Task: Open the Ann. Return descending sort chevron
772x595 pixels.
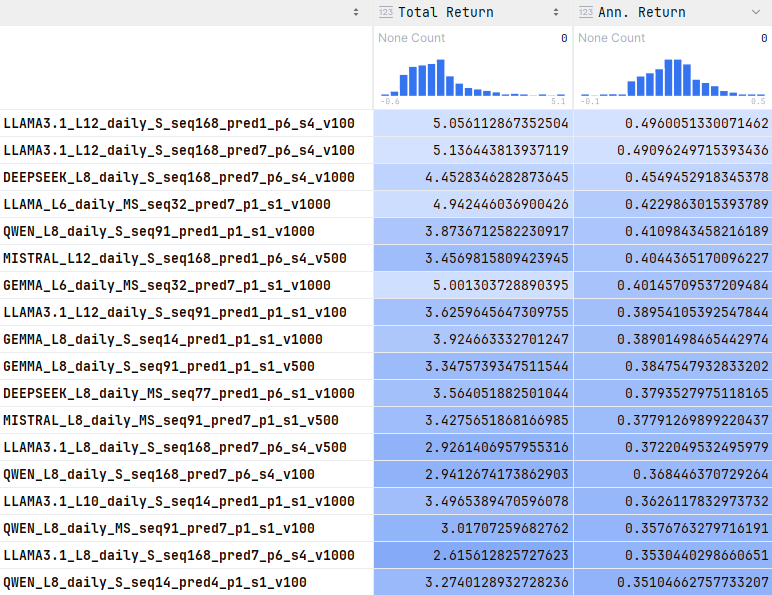Action: (756, 12)
